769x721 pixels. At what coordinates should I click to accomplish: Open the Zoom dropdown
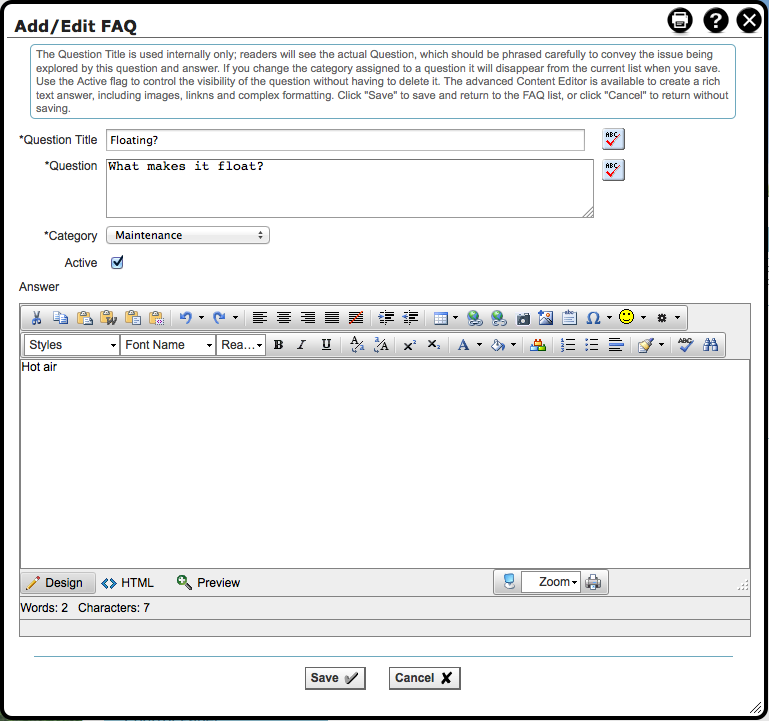(551, 582)
